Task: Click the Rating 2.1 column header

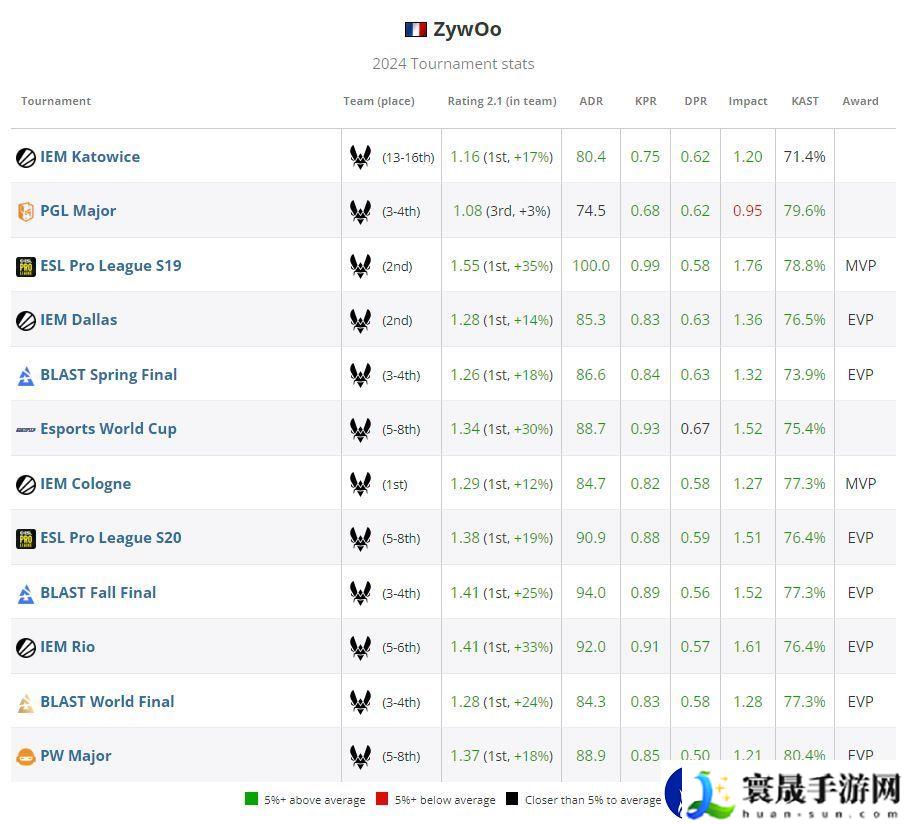Action: [x=501, y=101]
